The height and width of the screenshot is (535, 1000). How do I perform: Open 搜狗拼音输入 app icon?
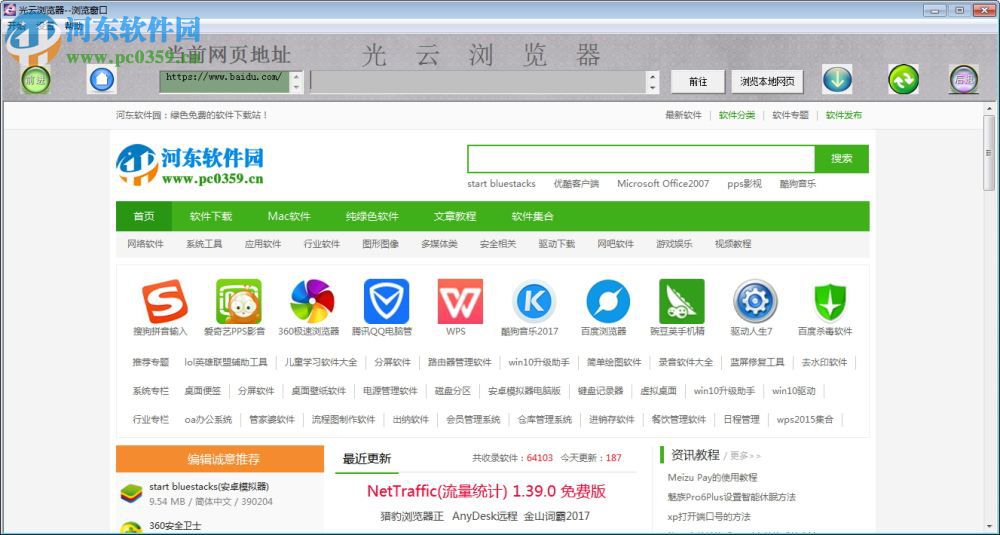165,301
